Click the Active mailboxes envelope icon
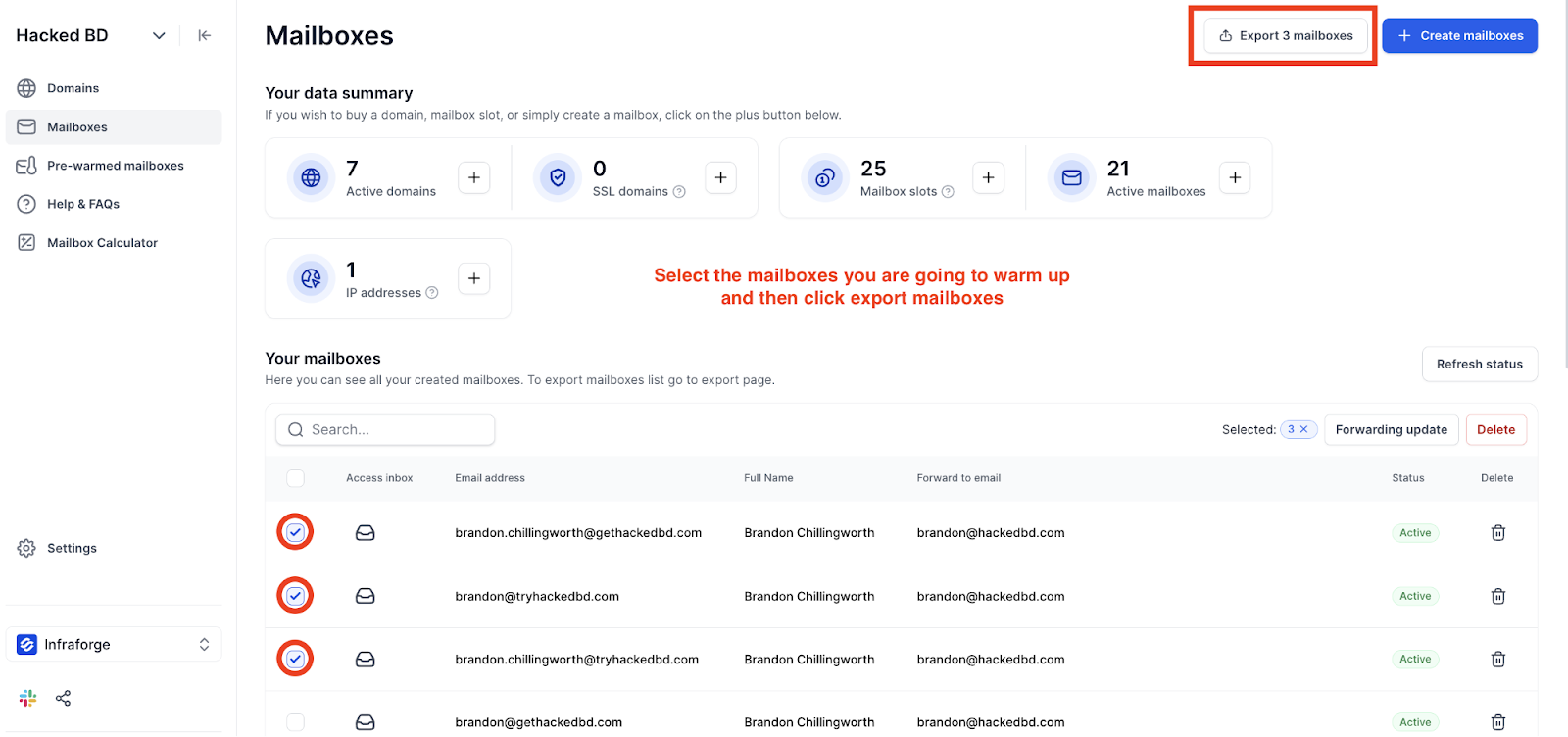The image size is (1568, 737). tap(1072, 177)
